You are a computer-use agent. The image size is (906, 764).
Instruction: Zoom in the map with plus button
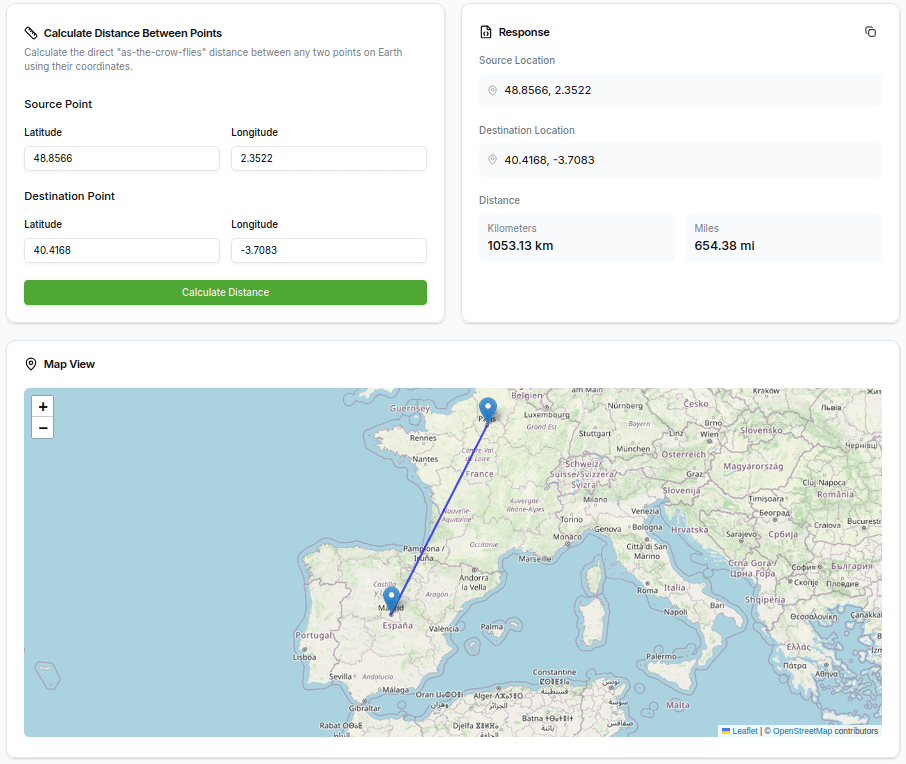tap(43, 407)
